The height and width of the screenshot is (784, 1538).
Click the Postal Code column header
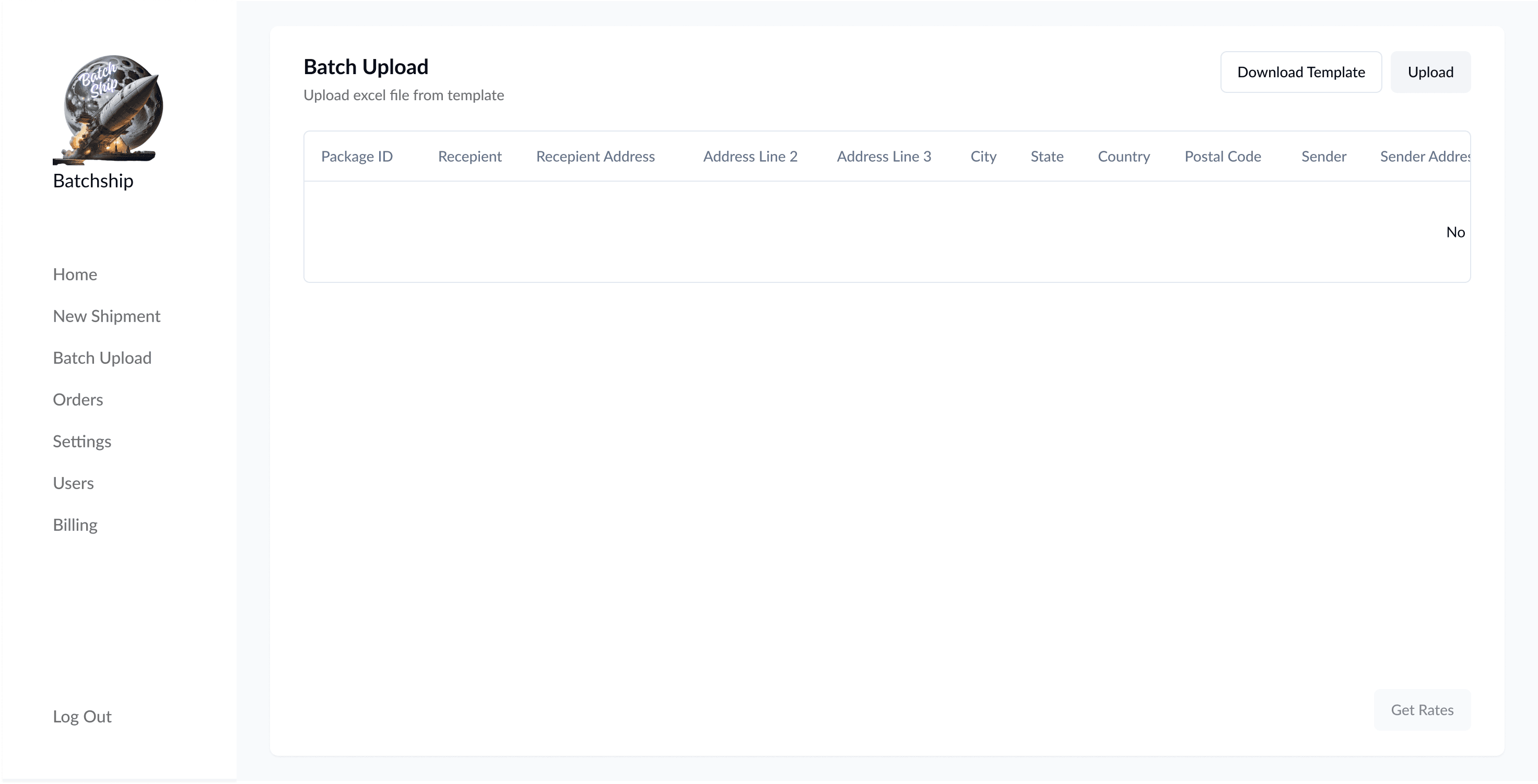[x=1222, y=156]
